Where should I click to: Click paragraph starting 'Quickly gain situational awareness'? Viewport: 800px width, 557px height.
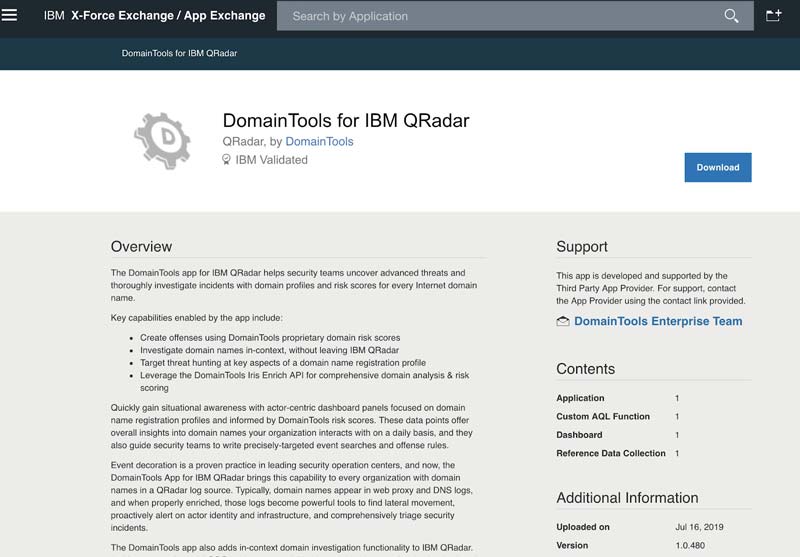(292, 426)
